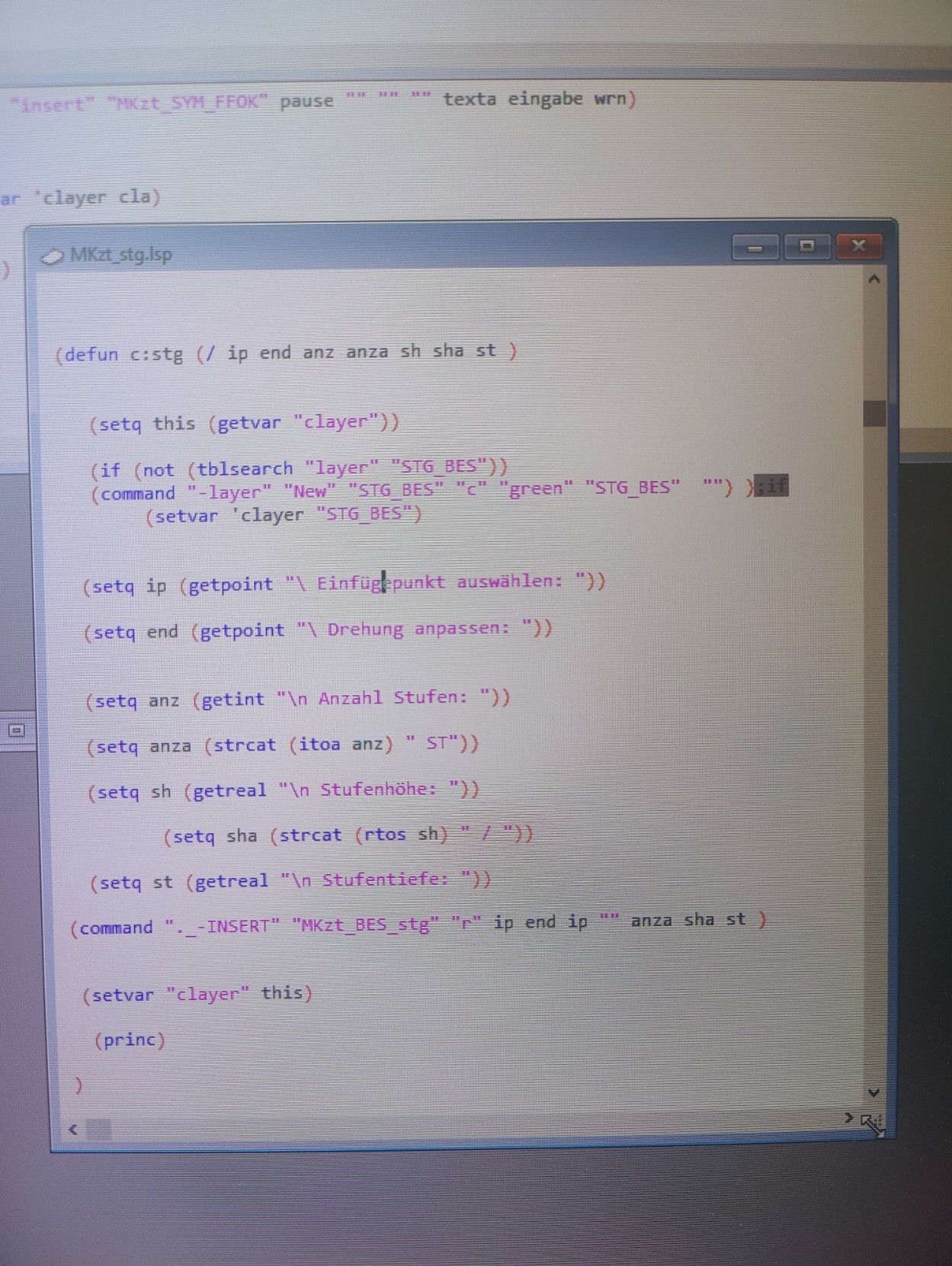Click the highlighted ';if' comment
Screen dimensions: 952x1266
click(x=771, y=486)
